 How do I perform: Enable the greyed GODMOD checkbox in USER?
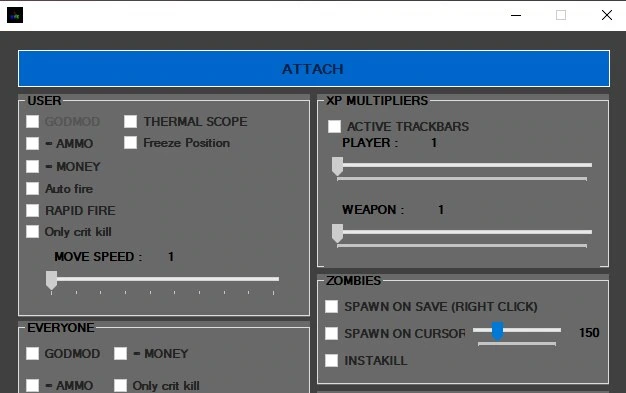pyautogui.click(x=32, y=121)
